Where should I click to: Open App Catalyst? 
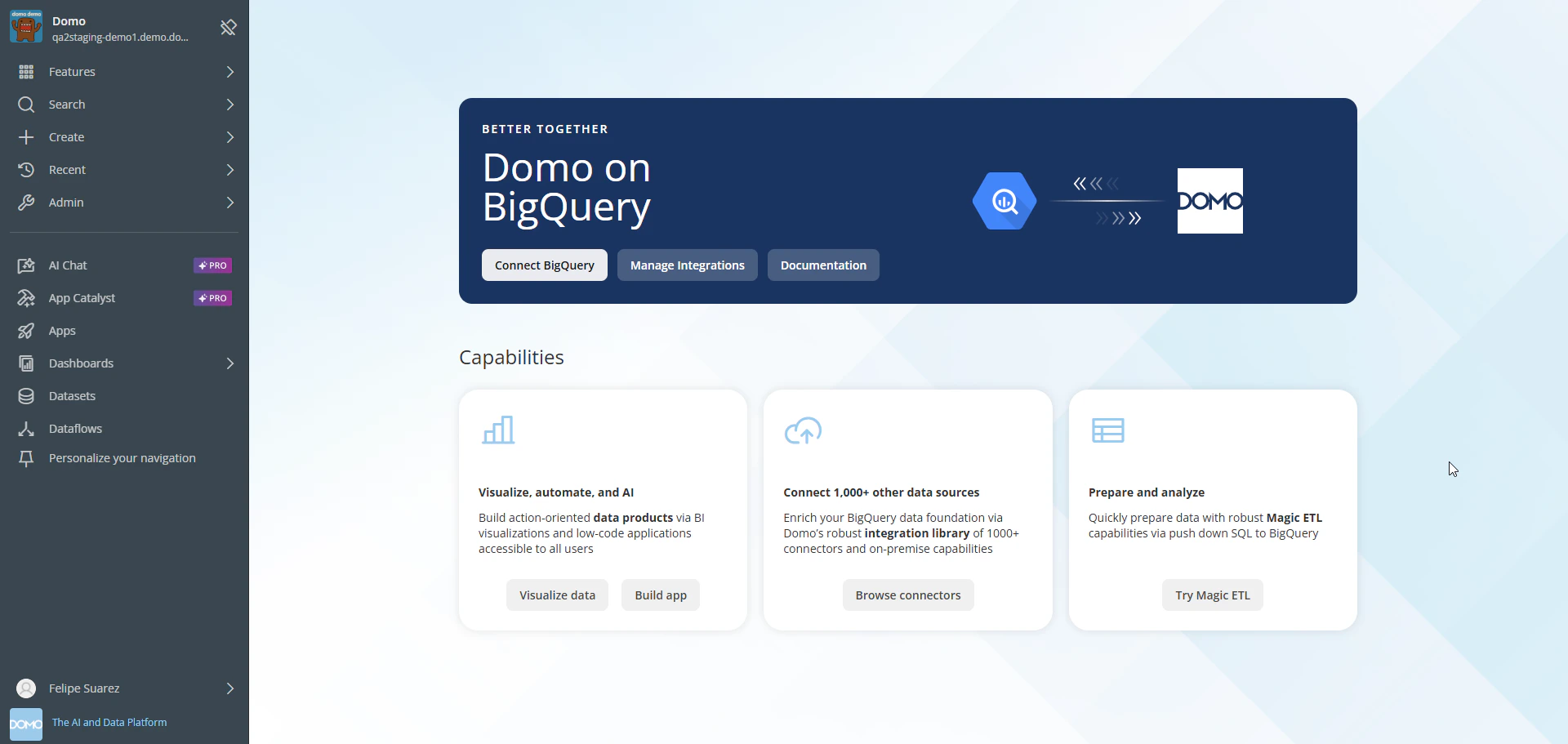[x=124, y=298]
